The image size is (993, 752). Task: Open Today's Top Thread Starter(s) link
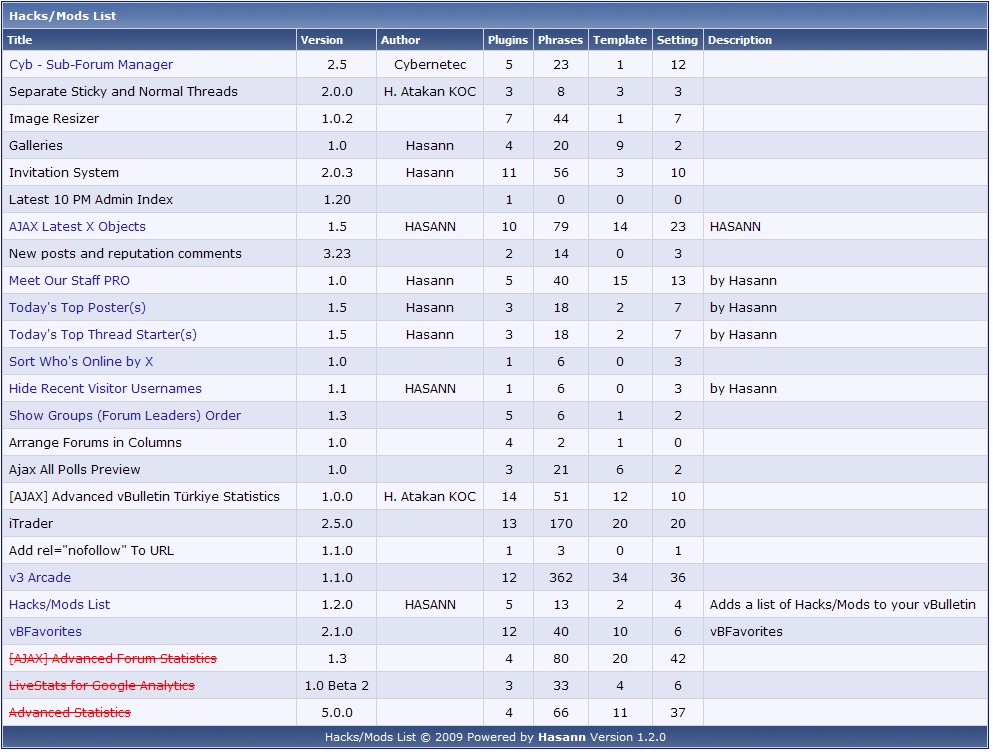[x=103, y=335]
